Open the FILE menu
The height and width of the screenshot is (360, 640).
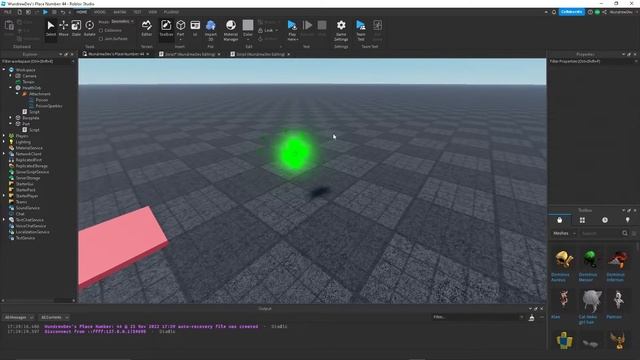(x=7, y=12)
